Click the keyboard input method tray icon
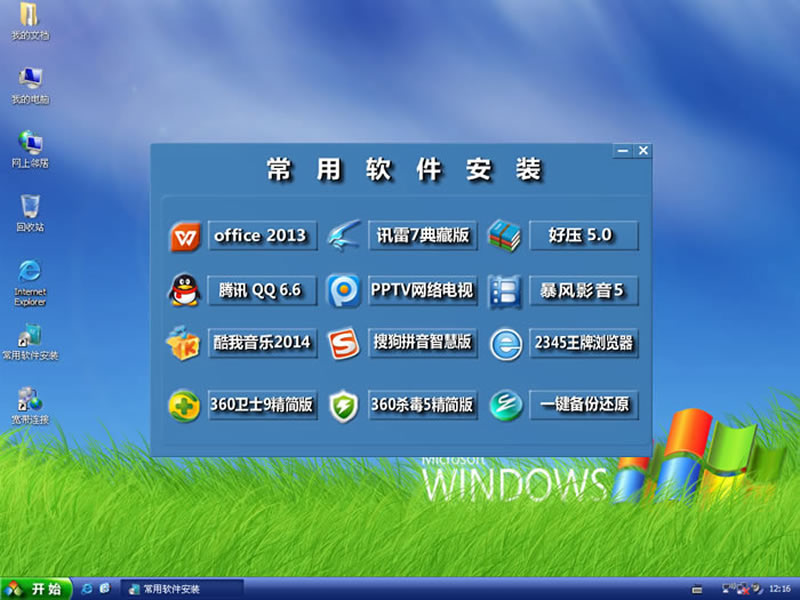This screenshot has height=600, width=800. [x=697, y=590]
